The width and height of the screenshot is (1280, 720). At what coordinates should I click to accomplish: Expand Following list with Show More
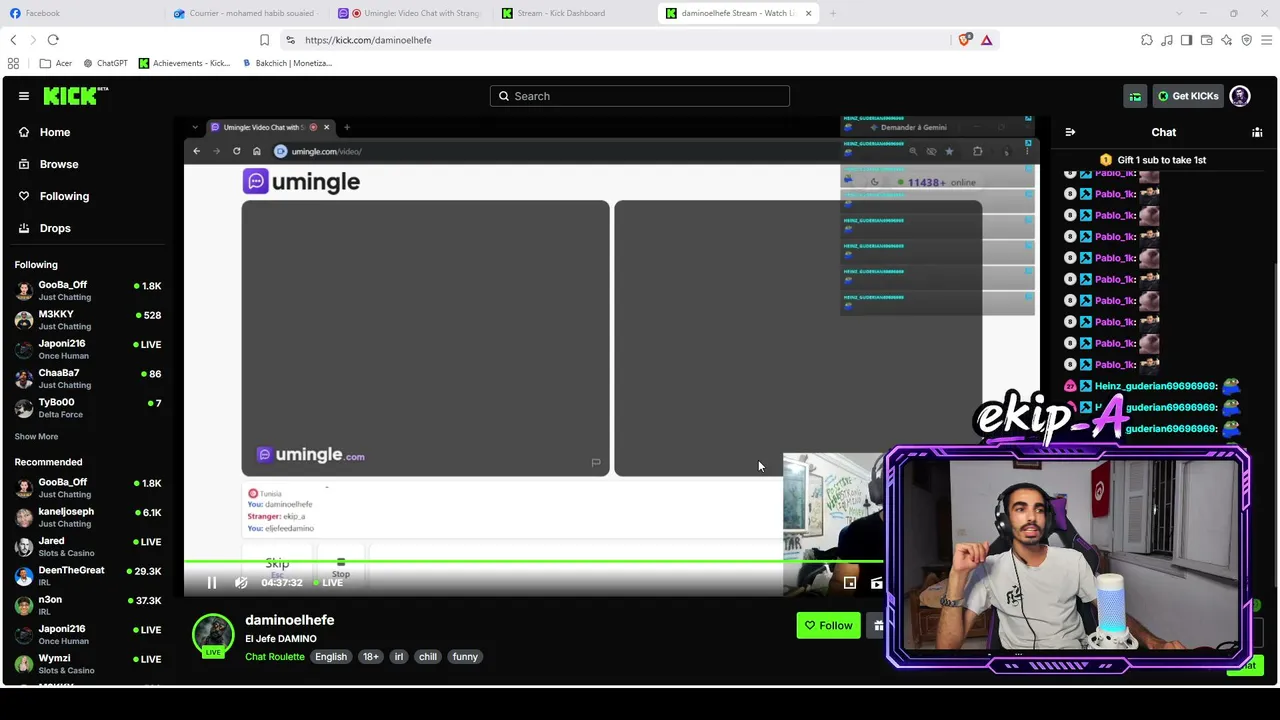pyautogui.click(x=36, y=437)
